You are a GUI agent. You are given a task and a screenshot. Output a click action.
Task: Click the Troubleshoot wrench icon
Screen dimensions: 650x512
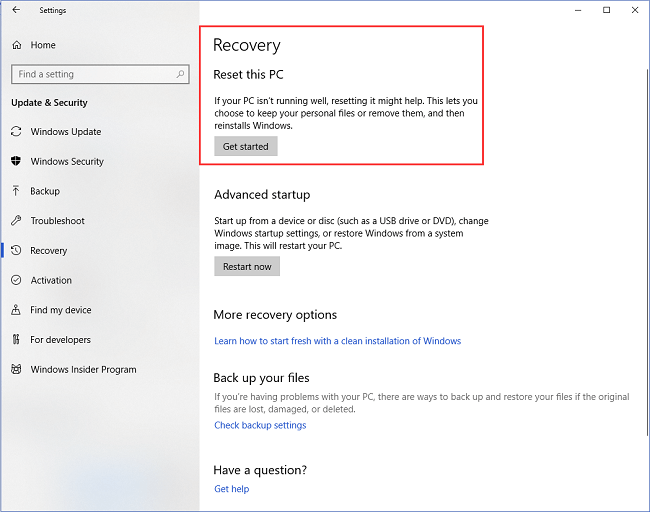point(17,221)
